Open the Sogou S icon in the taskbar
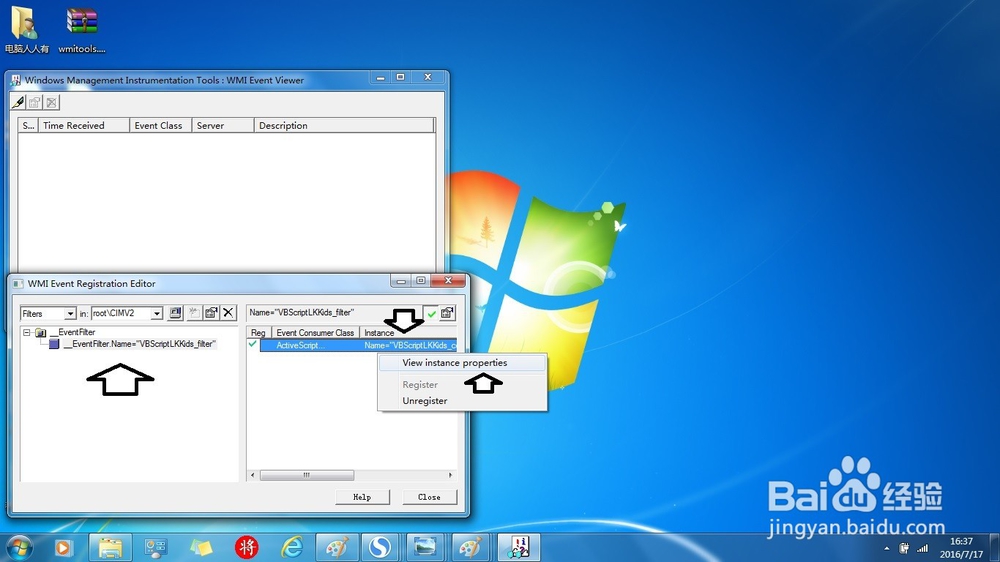Image resolution: width=1000 pixels, height=562 pixels. pyautogui.click(x=380, y=547)
